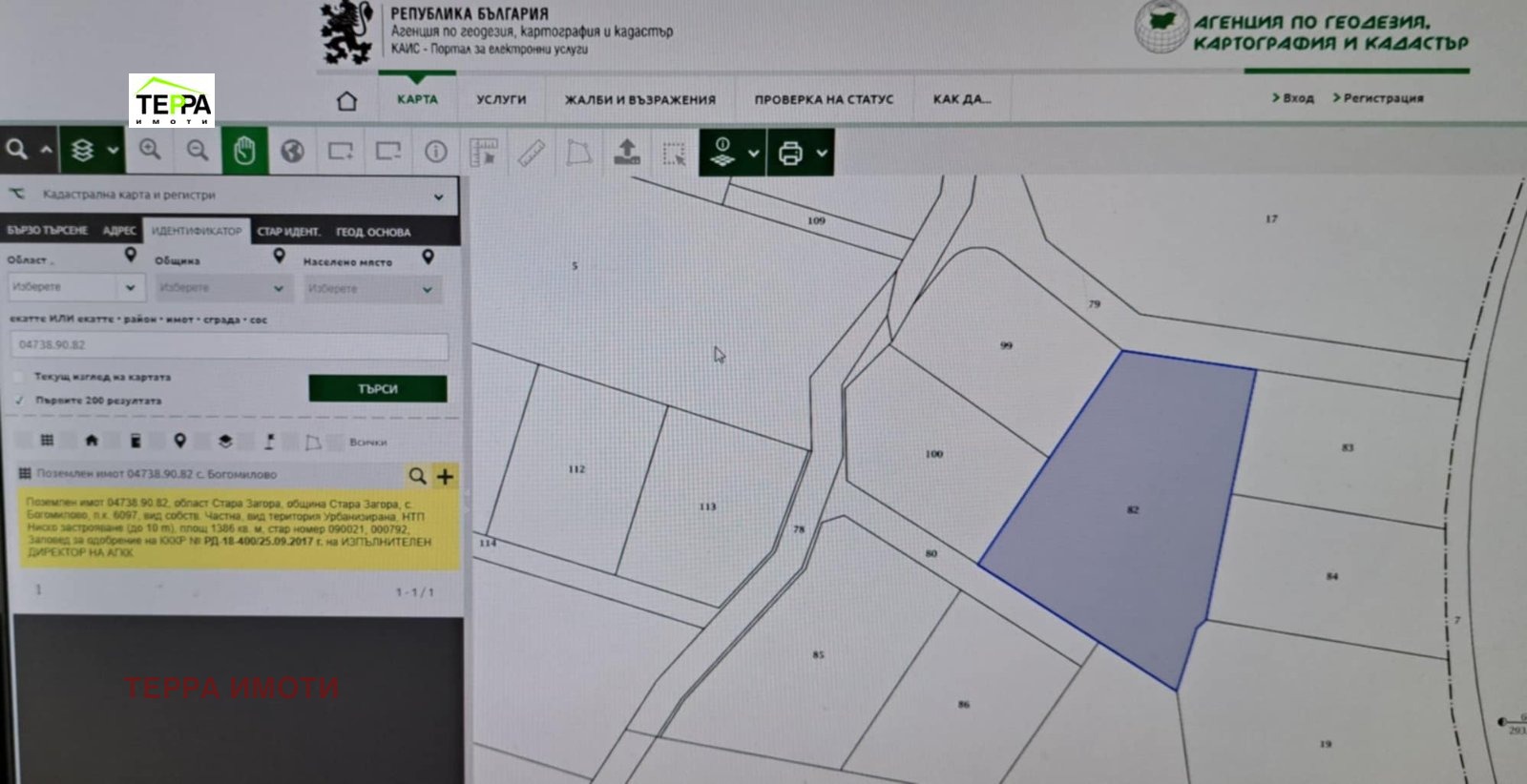The width and height of the screenshot is (1527, 784).
Task: Enable 'Текущ изглед на картата' checkbox
Action: click(19, 377)
